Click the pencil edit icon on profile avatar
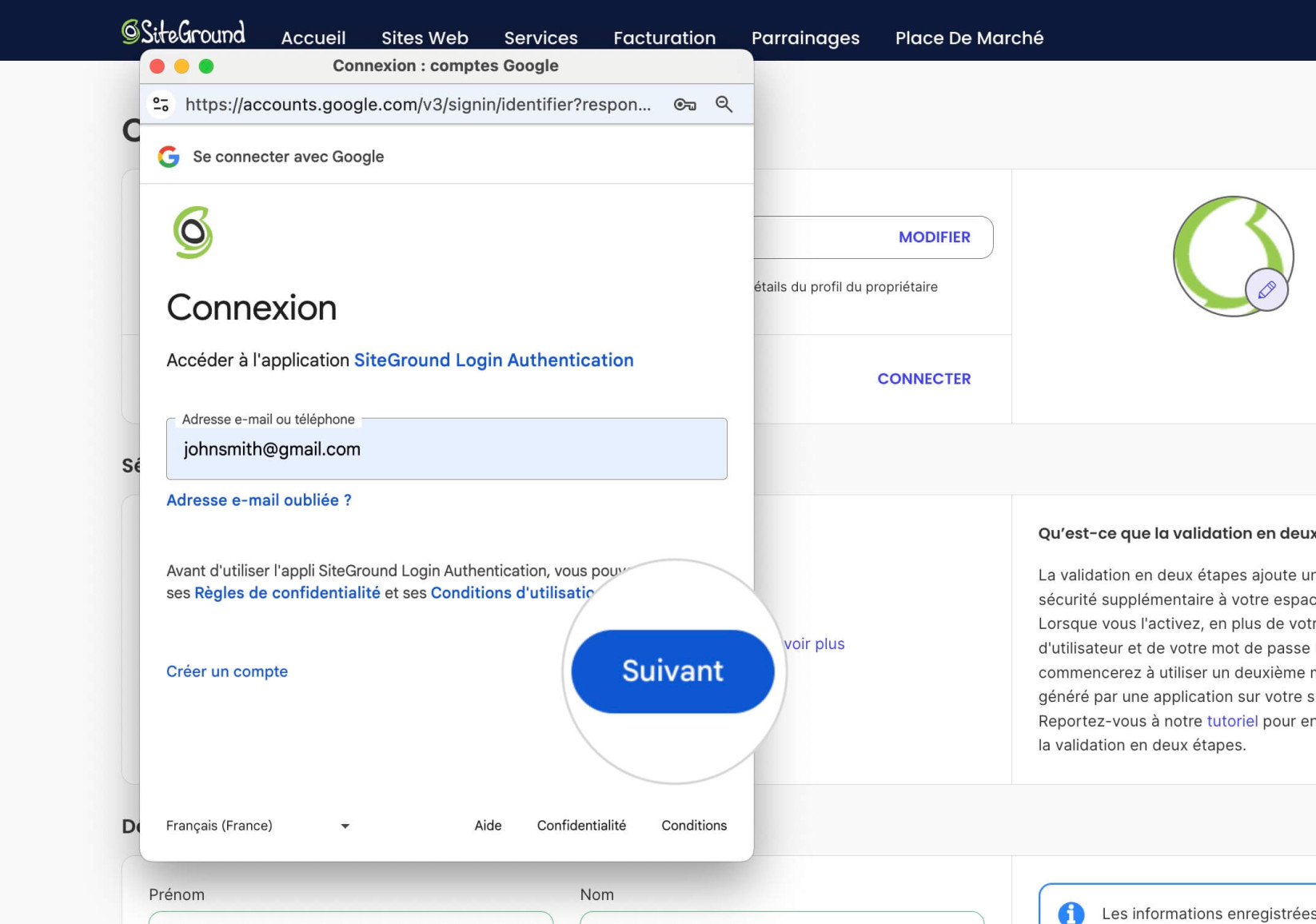 pos(1266,289)
